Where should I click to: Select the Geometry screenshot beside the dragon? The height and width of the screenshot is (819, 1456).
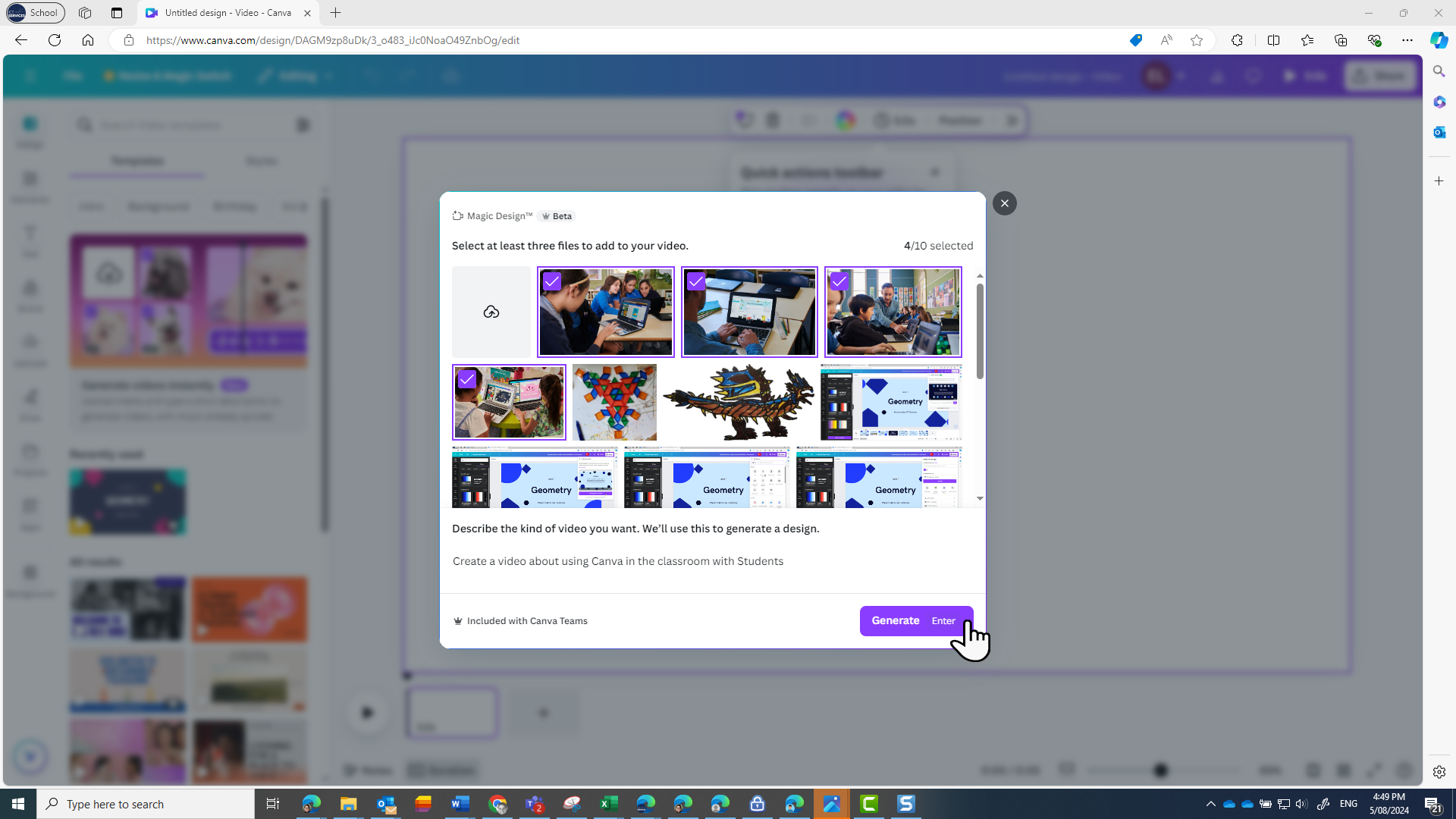[891, 402]
